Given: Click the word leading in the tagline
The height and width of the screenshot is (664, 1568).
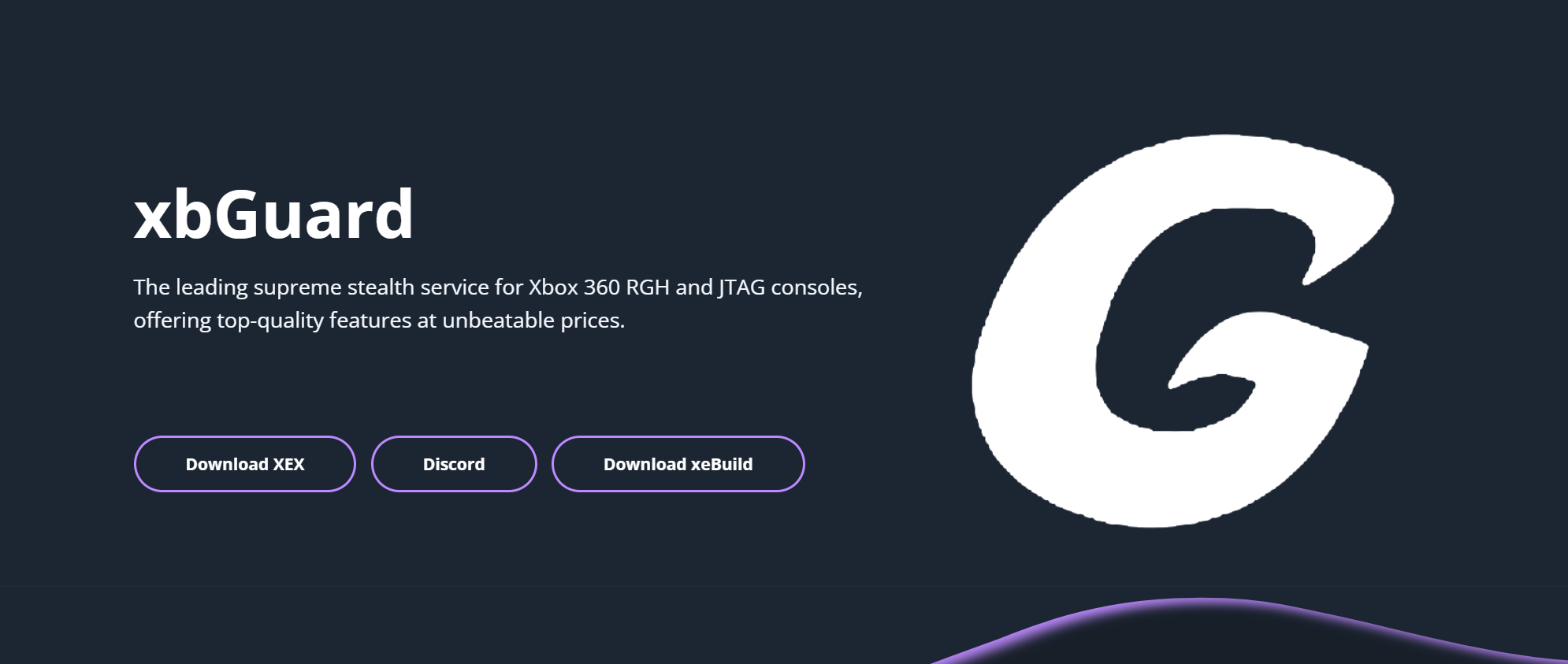Looking at the screenshot, I should [211, 287].
